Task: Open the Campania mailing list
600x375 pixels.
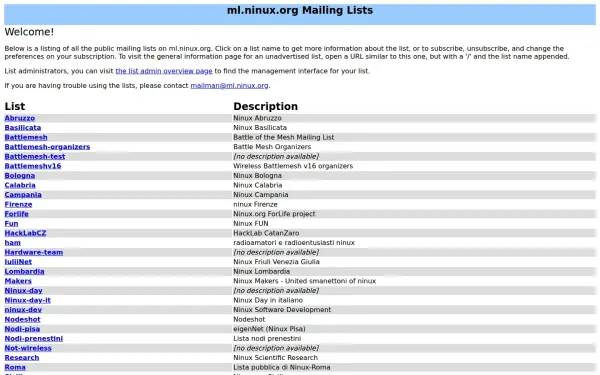Action: [x=23, y=195]
